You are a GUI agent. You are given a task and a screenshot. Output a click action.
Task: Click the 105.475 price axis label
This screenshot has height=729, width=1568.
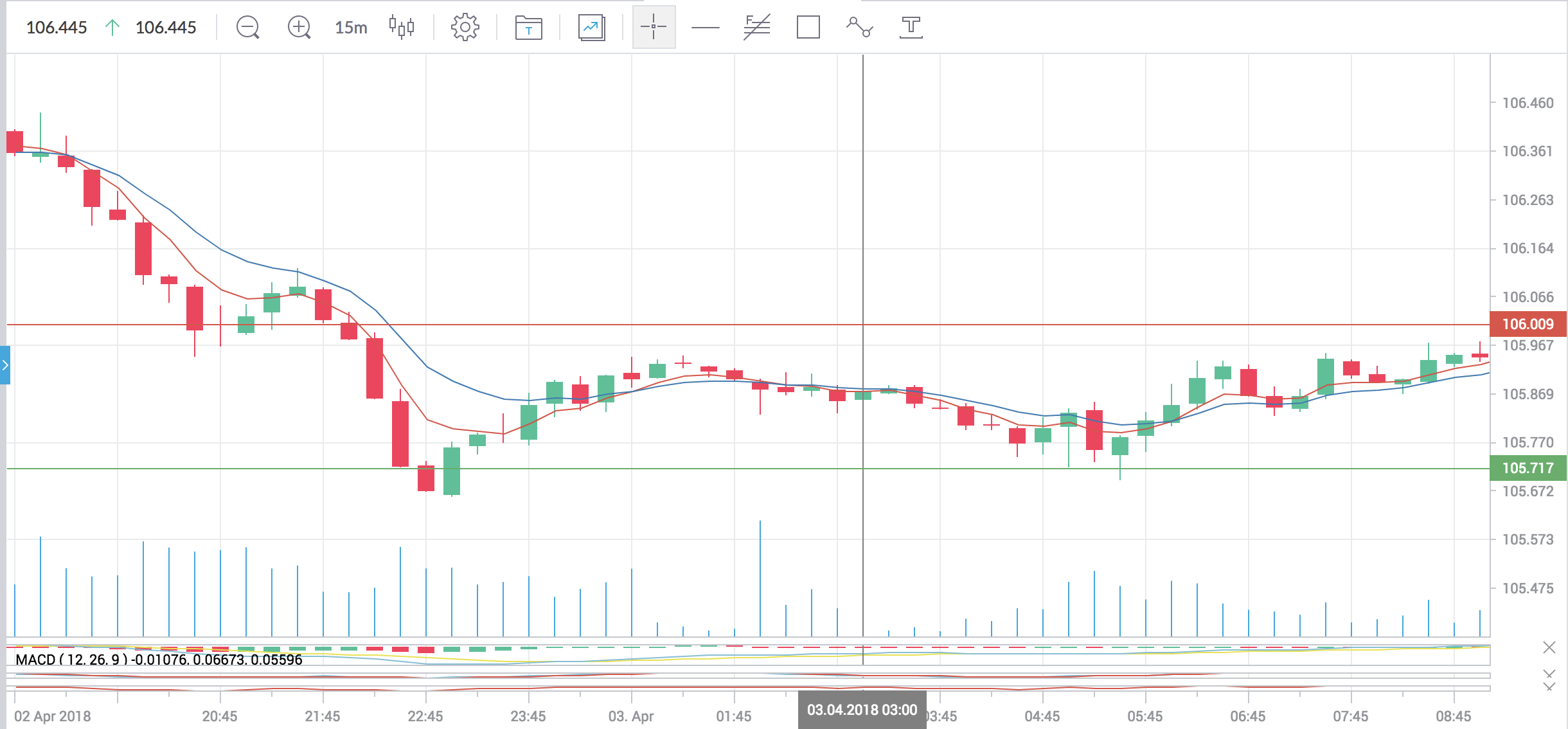(x=1528, y=588)
